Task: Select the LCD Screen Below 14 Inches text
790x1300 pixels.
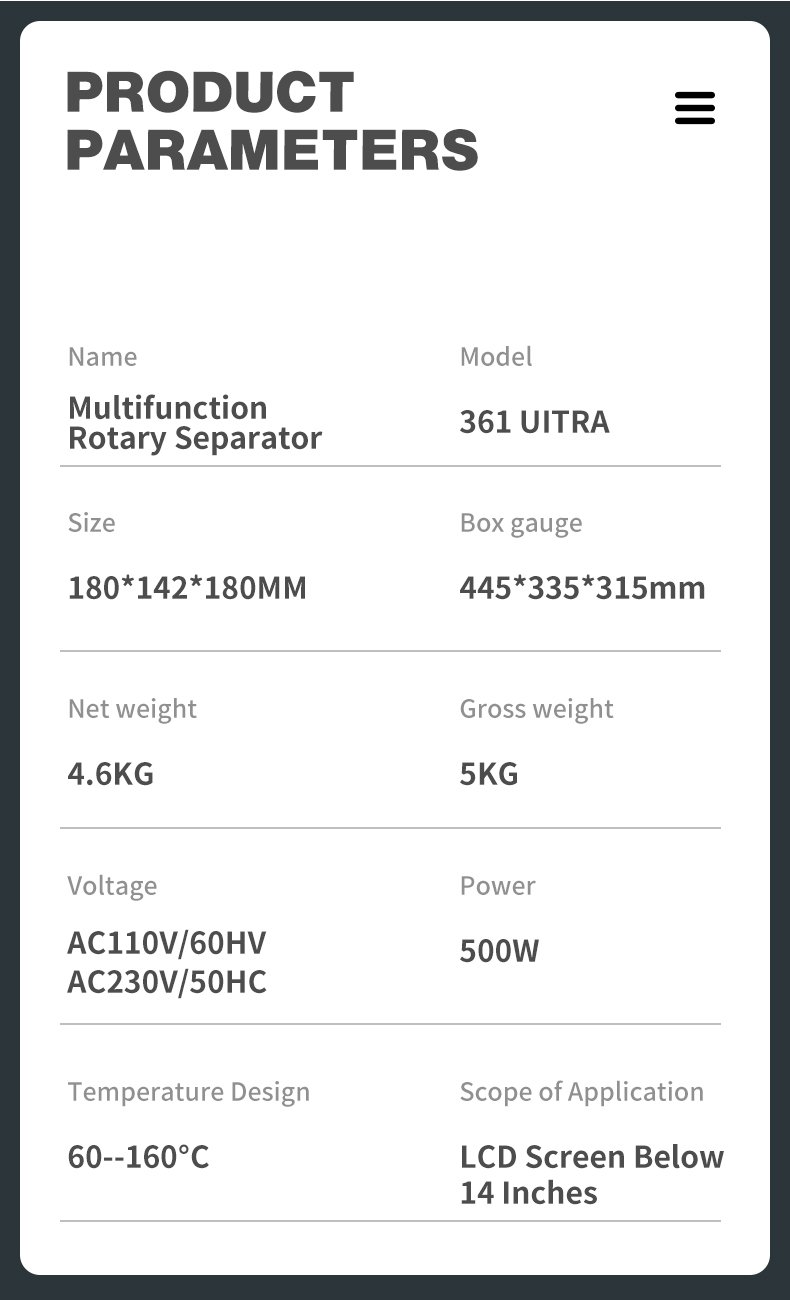Action: [x=591, y=1175]
